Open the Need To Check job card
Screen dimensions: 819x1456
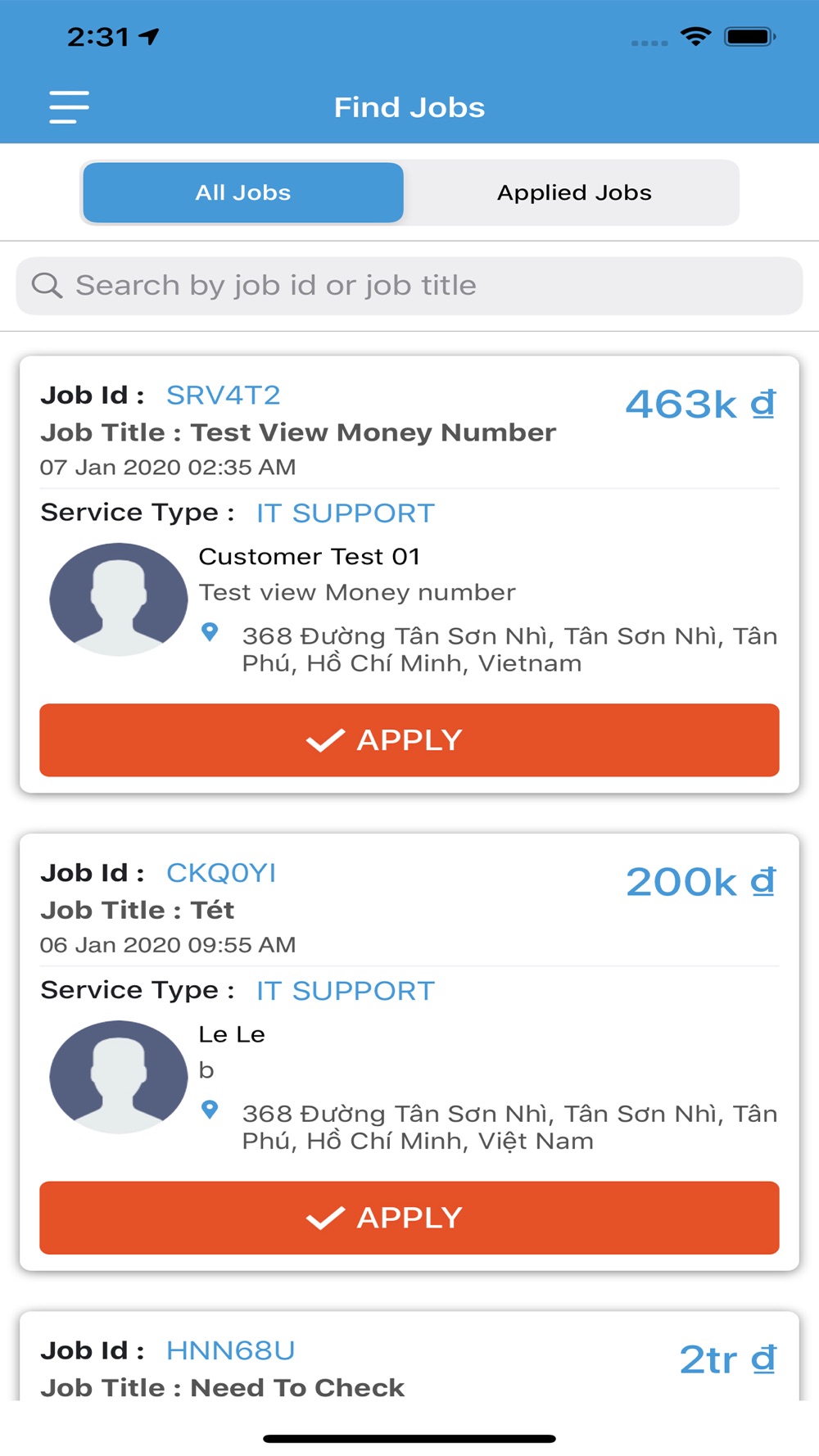tap(409, 1357)
